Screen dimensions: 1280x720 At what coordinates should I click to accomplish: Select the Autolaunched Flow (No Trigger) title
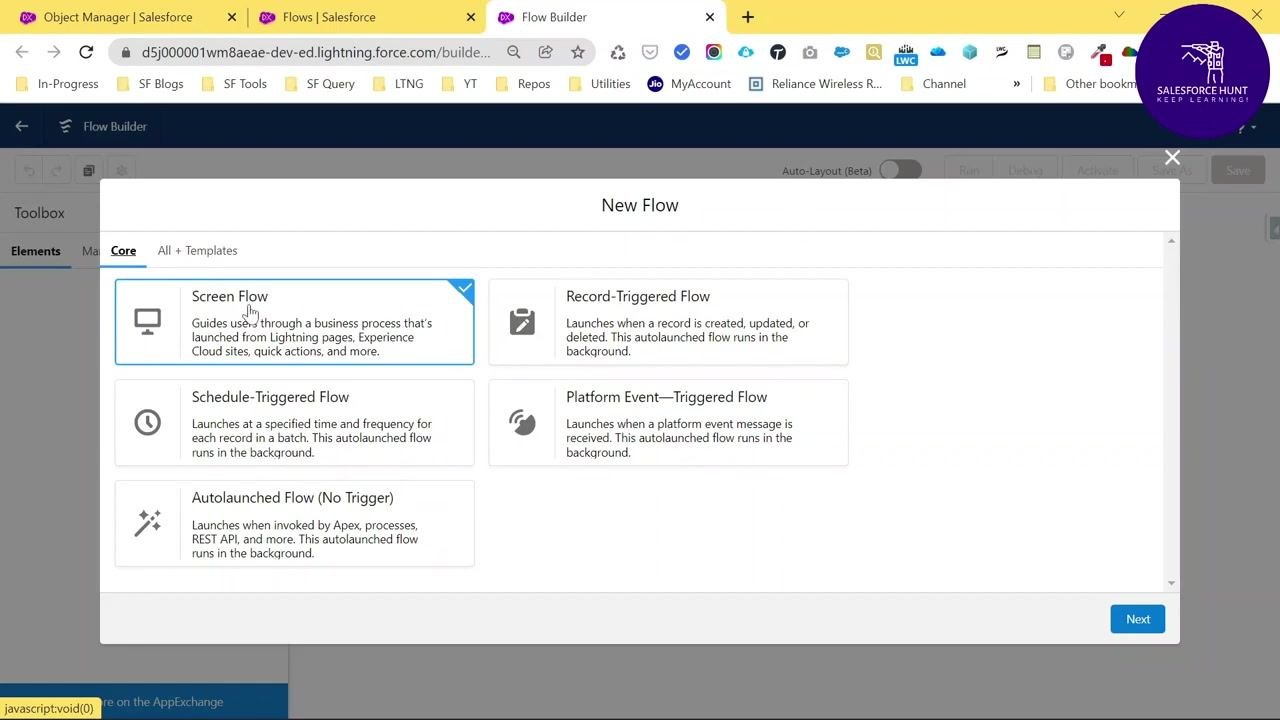(x=292, y=498)
